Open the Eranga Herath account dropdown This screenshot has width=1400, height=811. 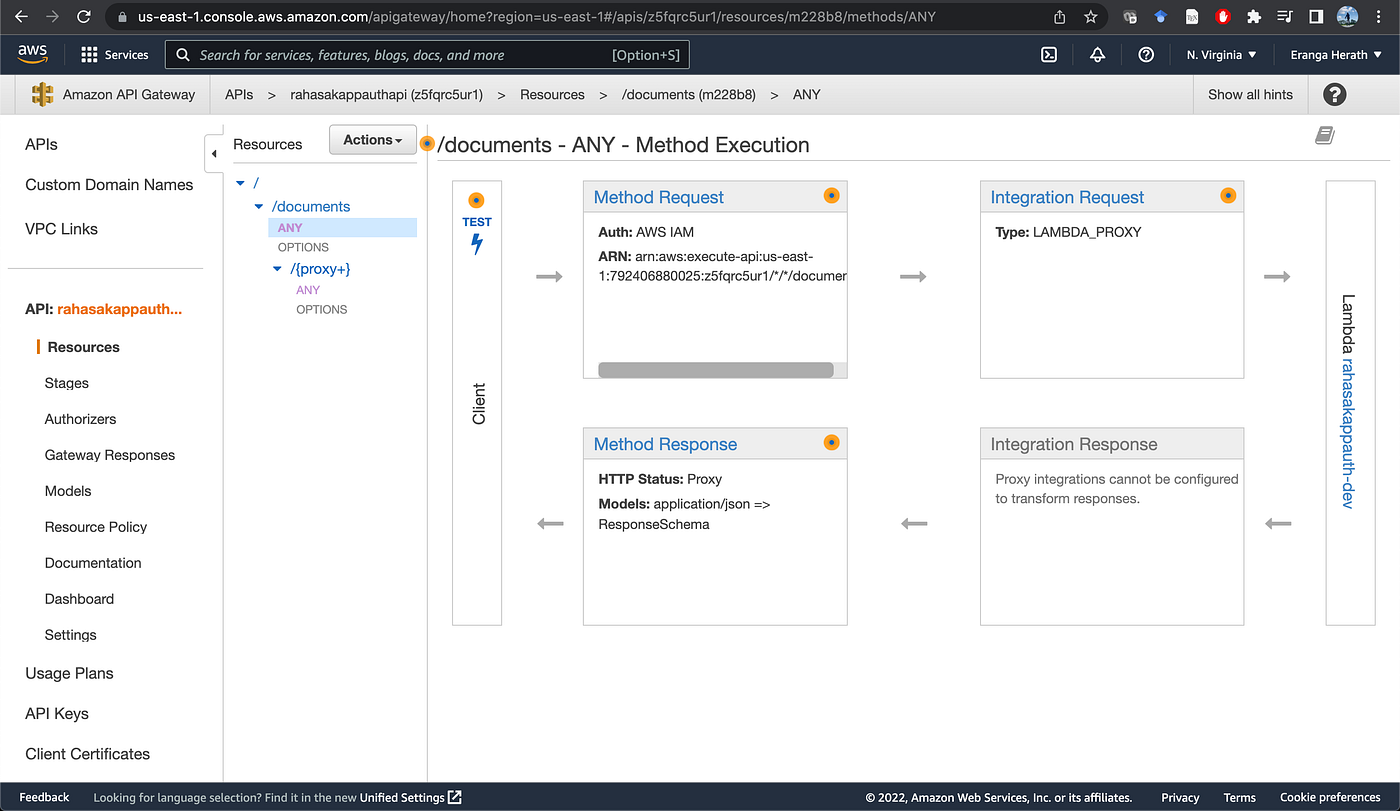(x=1336, y=55)
